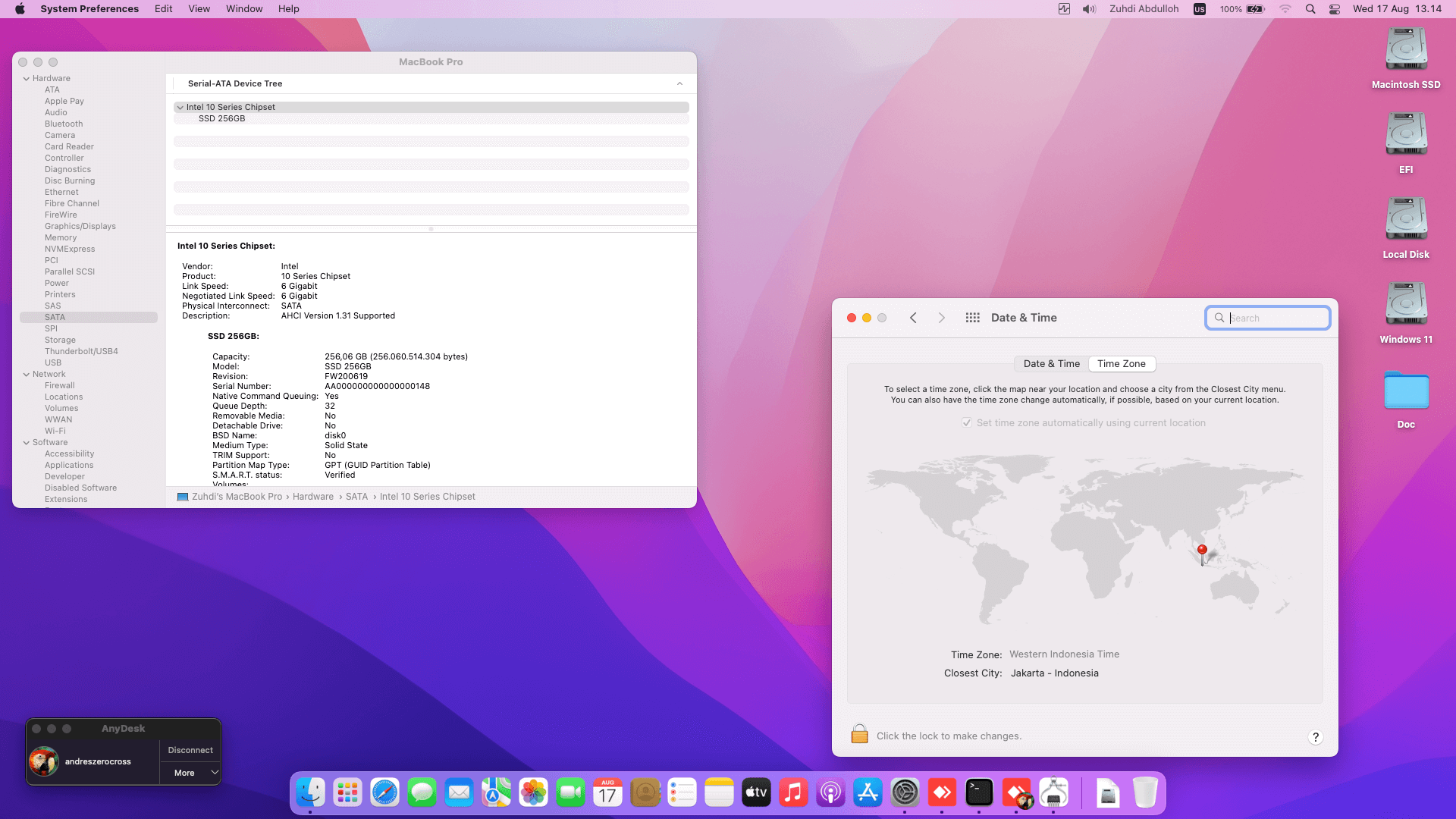Click the Search field in Date & Time
The width and height of the screenshot is (1456, 819).
point(1276,318)
